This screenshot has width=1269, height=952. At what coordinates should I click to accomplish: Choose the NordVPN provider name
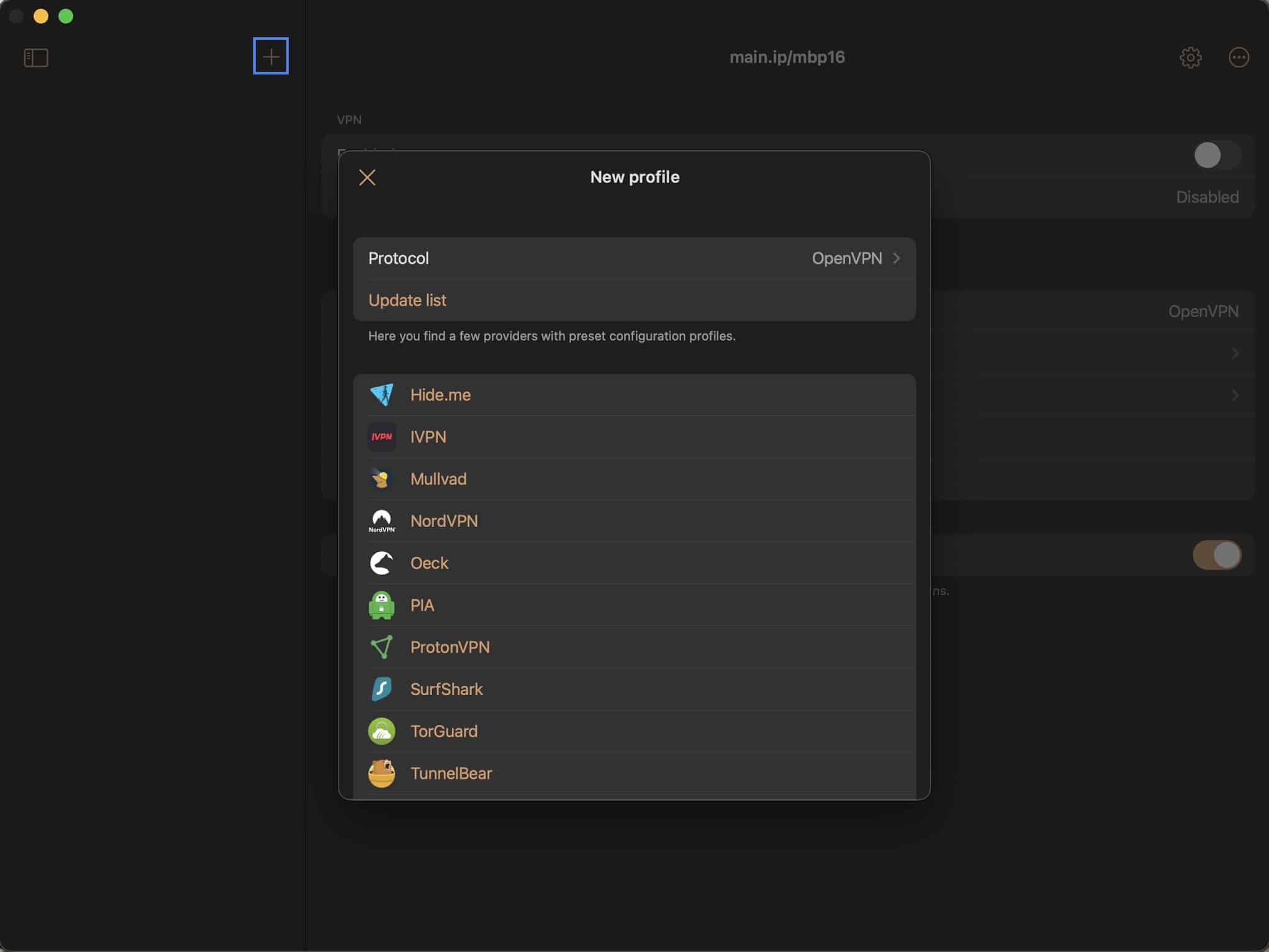[444, 521]
